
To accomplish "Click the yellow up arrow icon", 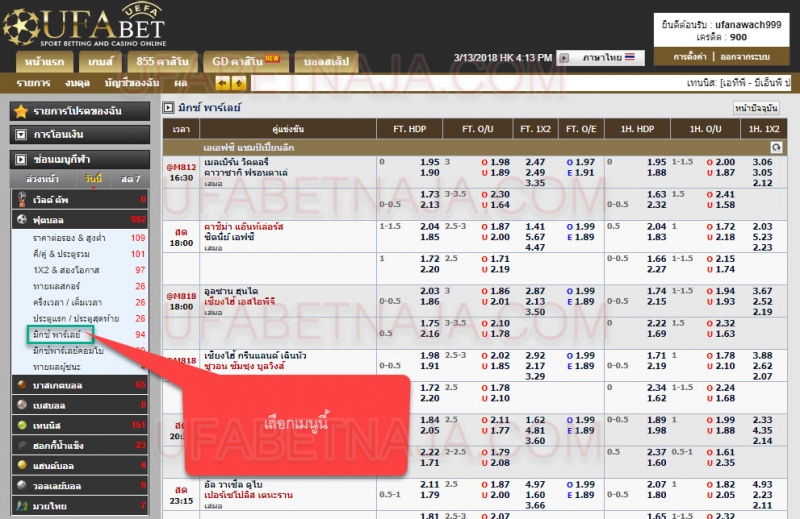I will pyautogui.click(x=239, y=83).
